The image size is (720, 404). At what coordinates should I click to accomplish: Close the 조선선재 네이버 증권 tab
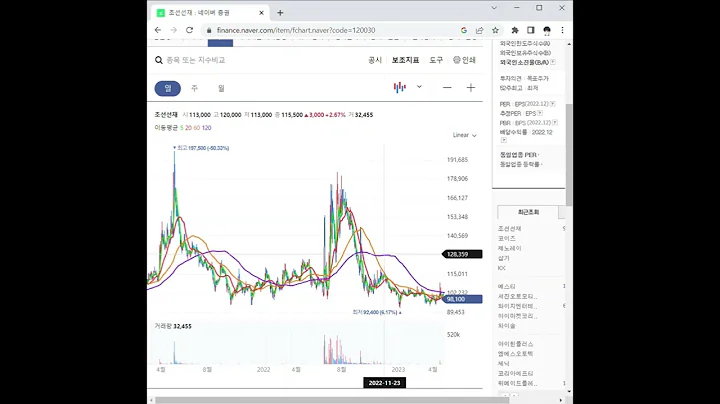[261, 13]
